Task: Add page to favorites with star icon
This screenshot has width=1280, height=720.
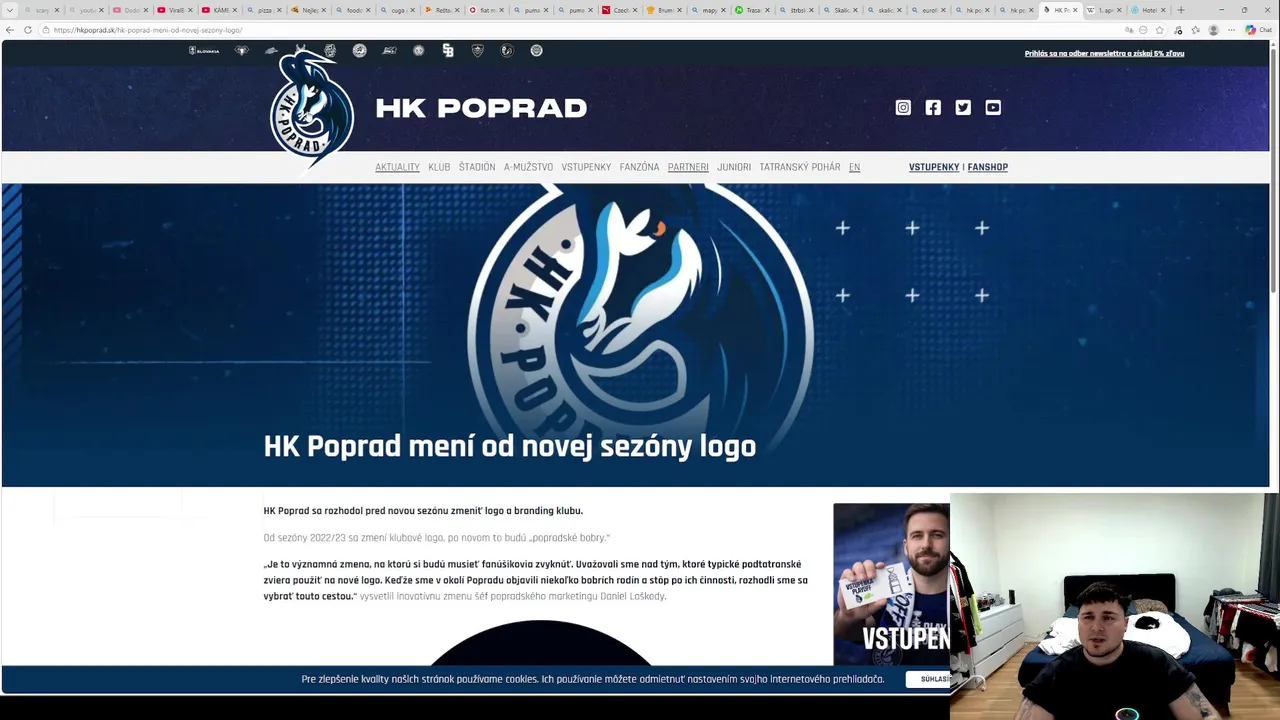Action: point(1160,30)
